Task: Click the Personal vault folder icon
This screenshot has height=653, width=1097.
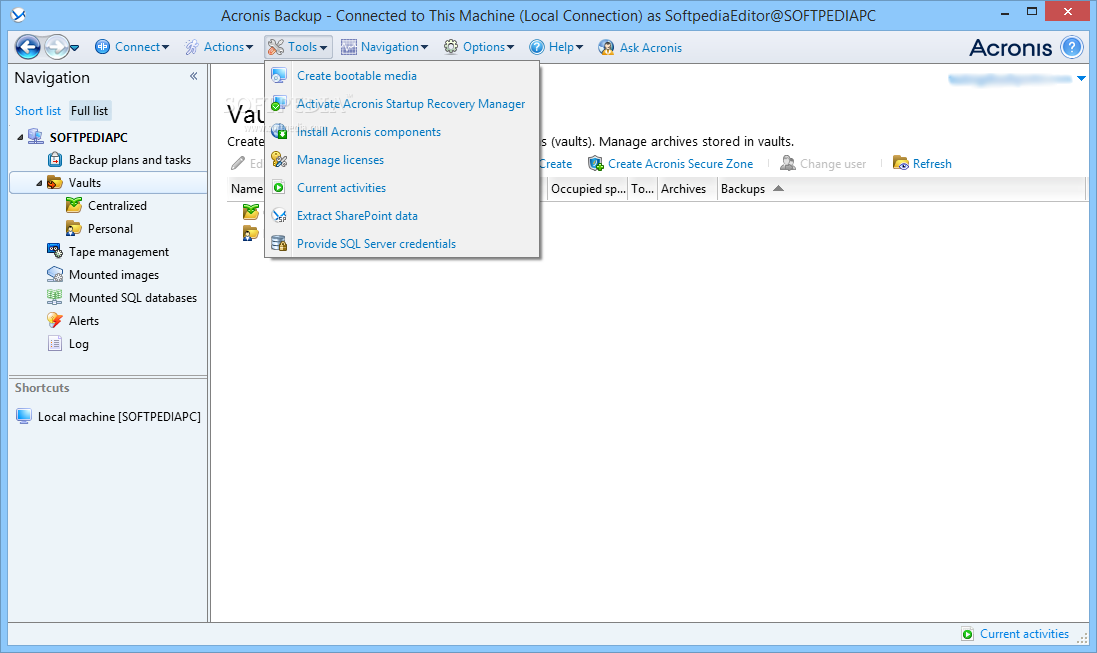Action: point(73,228)
